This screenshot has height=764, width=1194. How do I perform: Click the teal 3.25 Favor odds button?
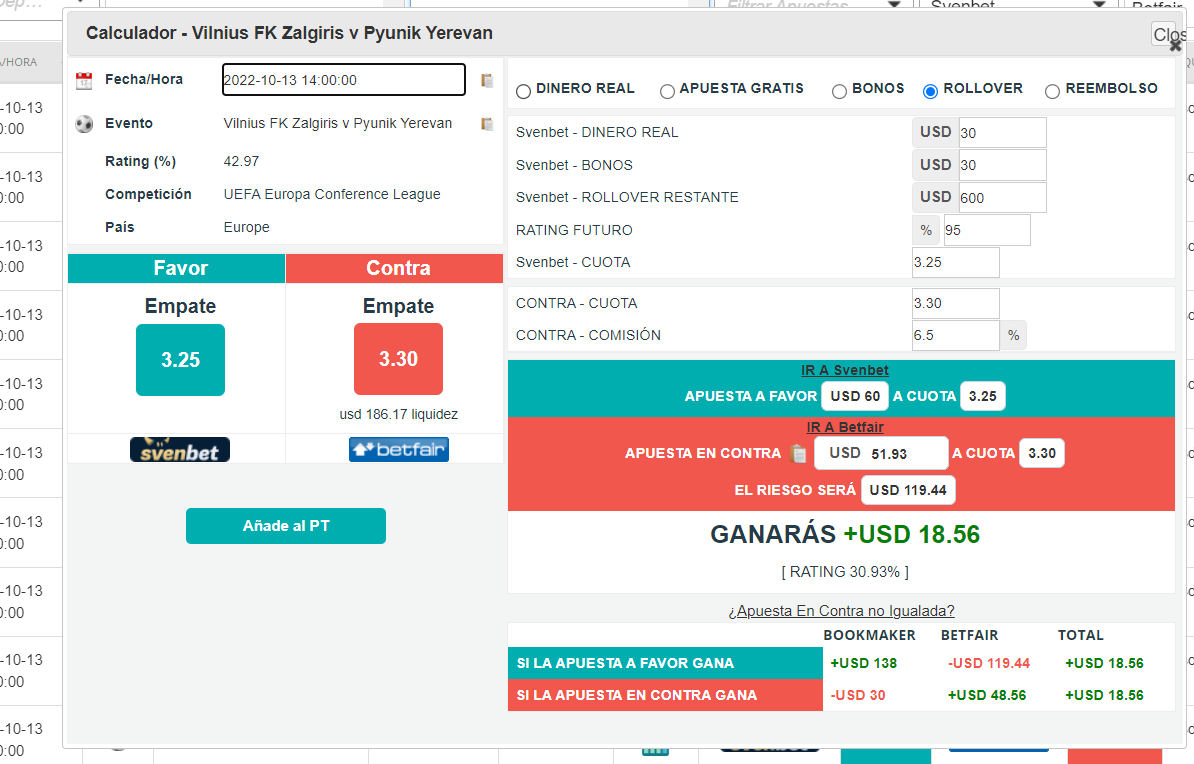180,360
